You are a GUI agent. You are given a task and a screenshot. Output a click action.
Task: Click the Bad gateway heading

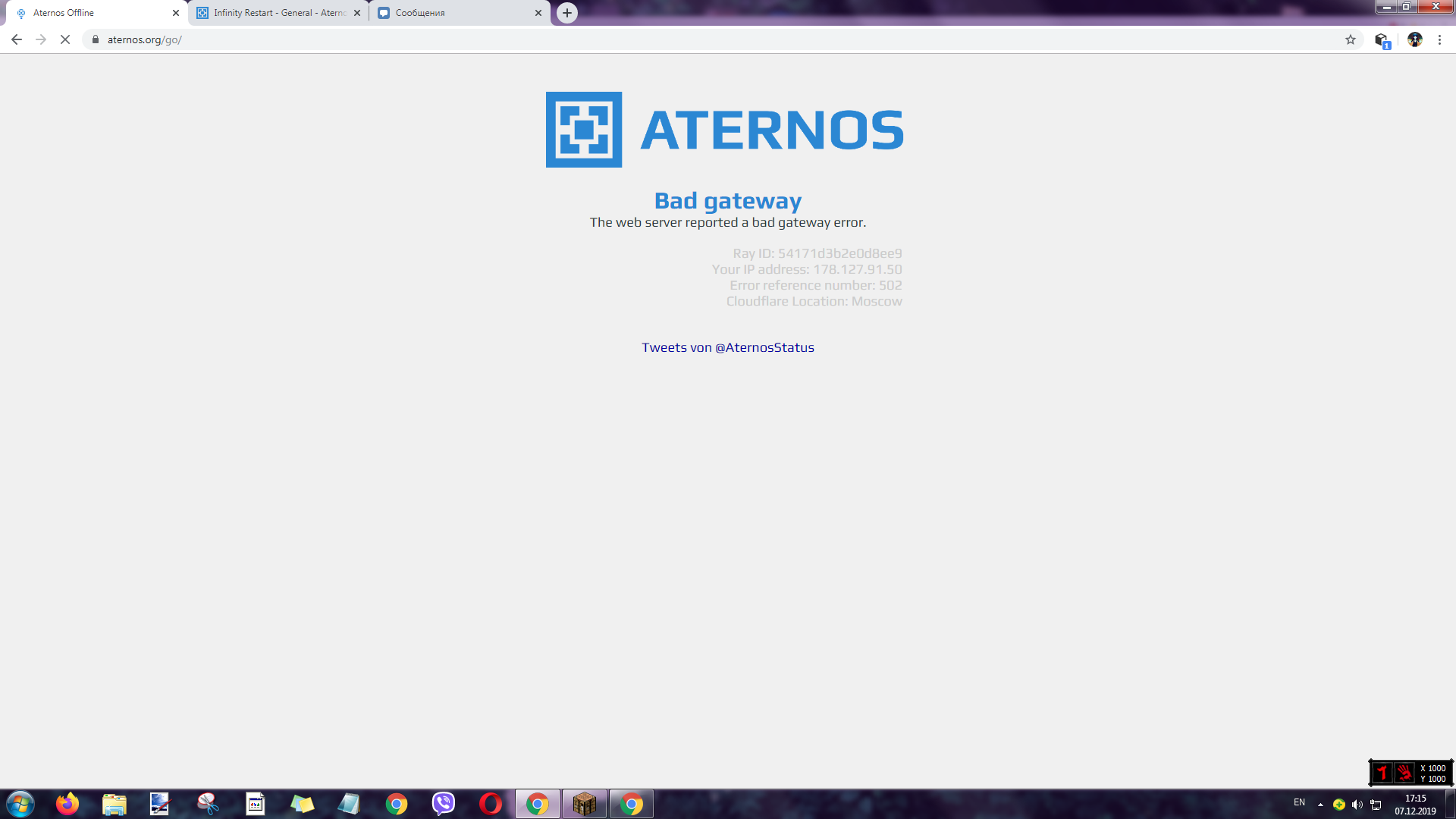(728, 201)
